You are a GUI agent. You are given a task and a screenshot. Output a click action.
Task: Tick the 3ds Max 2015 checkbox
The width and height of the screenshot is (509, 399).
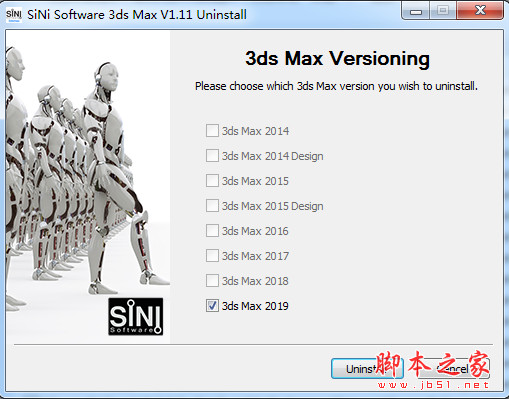tap(212, 181)
